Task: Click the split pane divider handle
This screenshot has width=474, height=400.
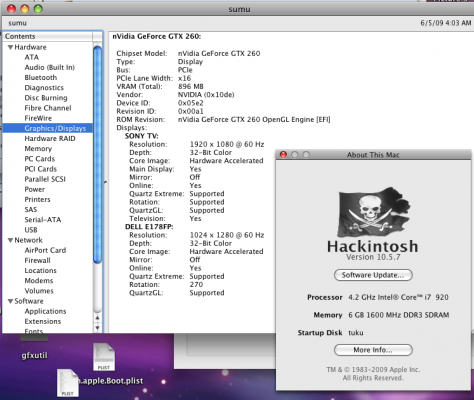Action: [106, 182]
